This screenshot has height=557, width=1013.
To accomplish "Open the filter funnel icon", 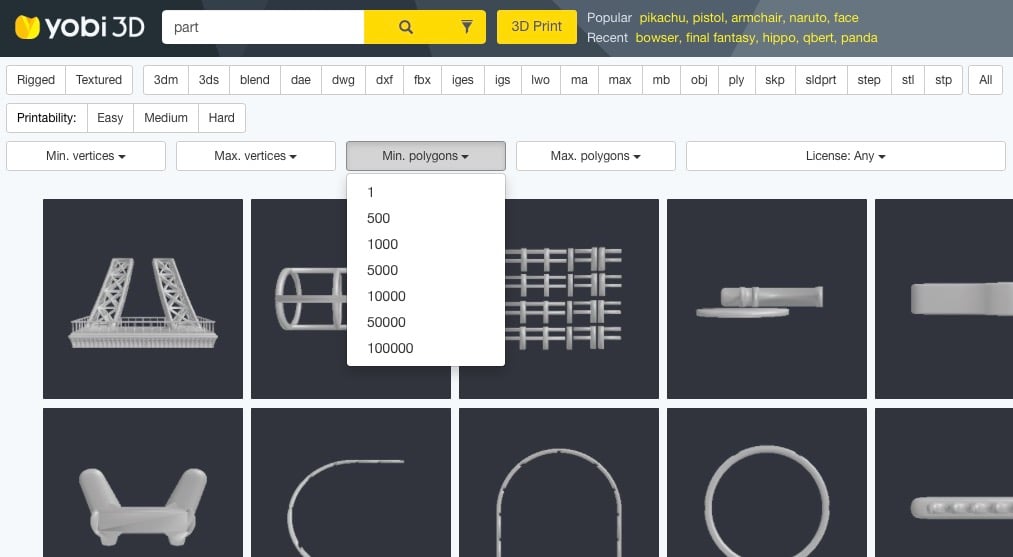I will click(466, 27).
